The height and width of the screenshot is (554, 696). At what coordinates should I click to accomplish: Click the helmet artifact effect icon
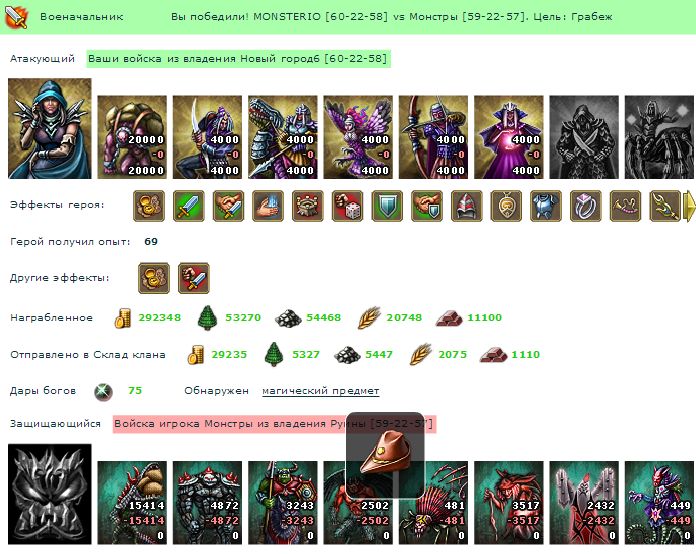467,206
